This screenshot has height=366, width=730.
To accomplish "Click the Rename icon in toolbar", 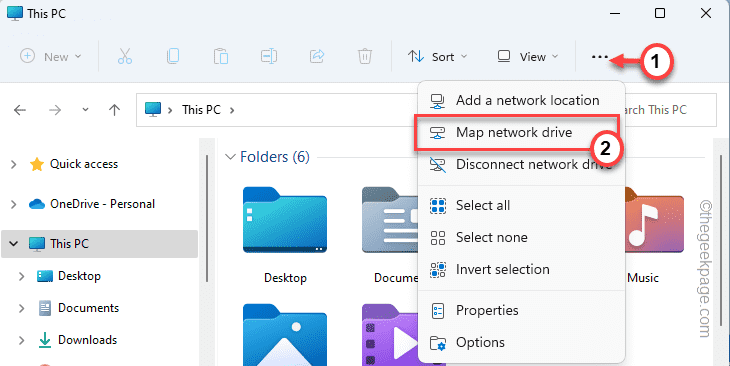I will [269, 56].
